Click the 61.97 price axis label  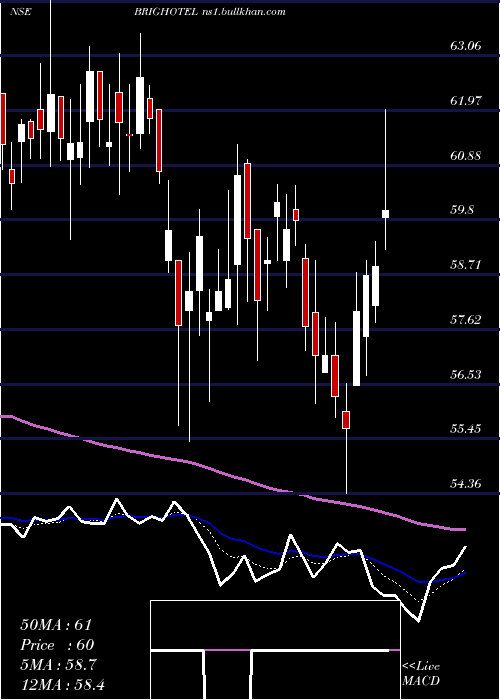pyautogui.click(x=465, y=100)
